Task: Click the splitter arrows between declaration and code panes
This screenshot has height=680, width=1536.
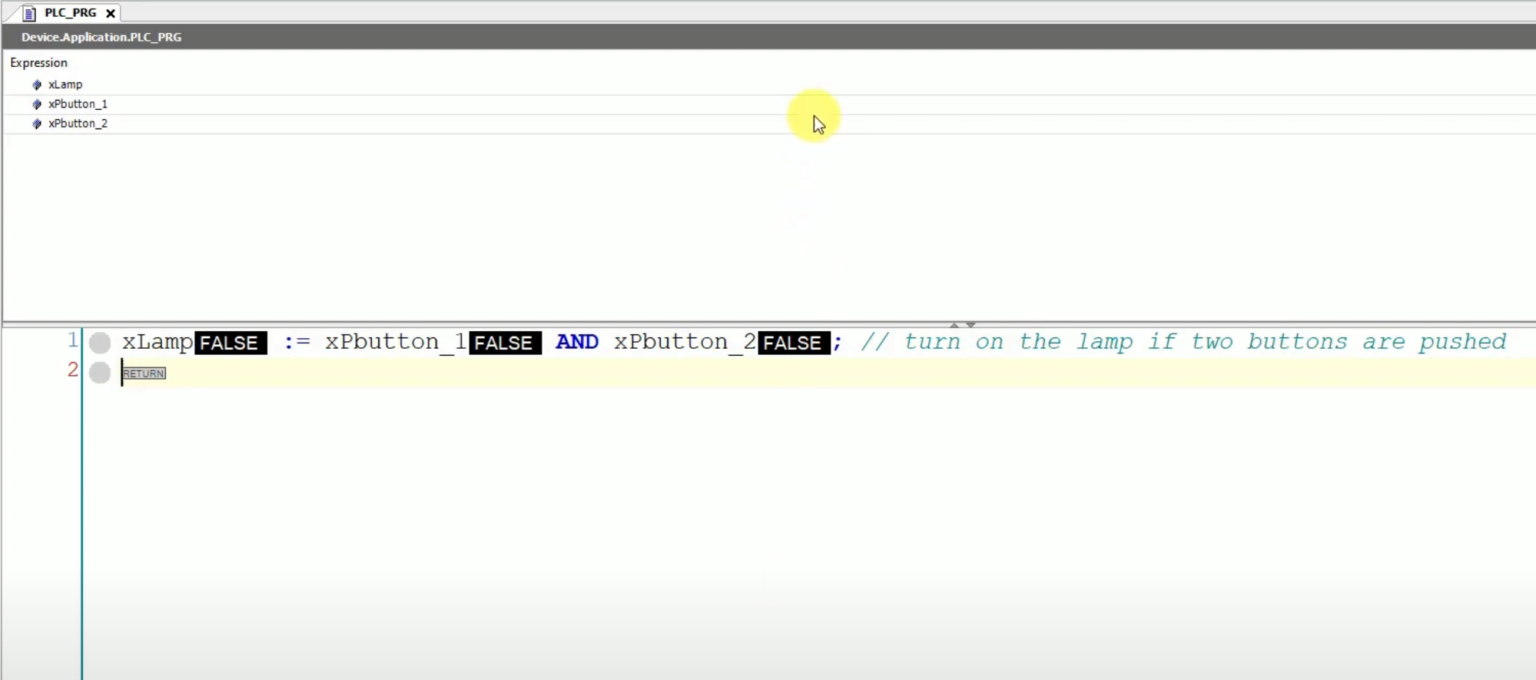Action: [x=961, y=324]
